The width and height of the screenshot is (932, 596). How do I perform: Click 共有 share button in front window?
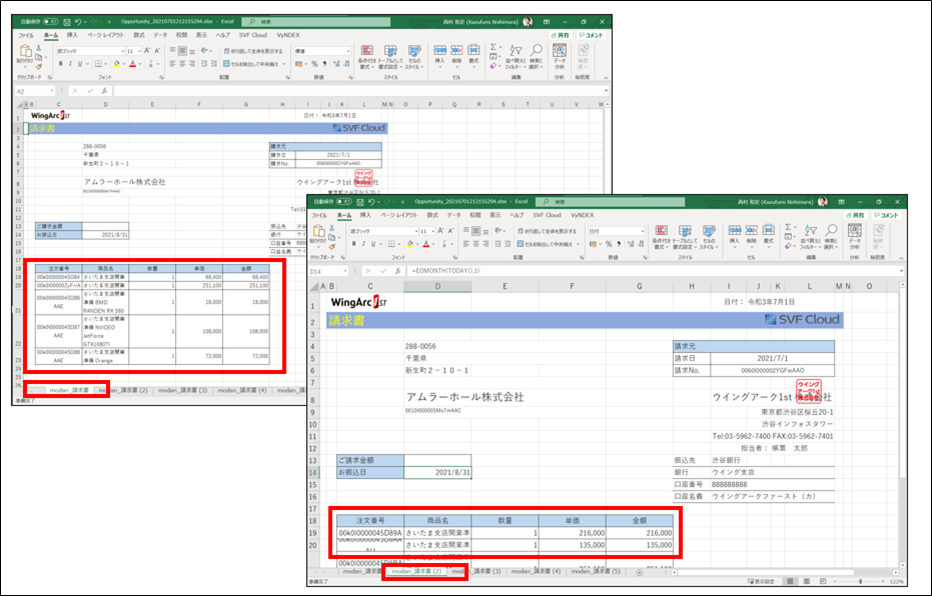[856, 215]
